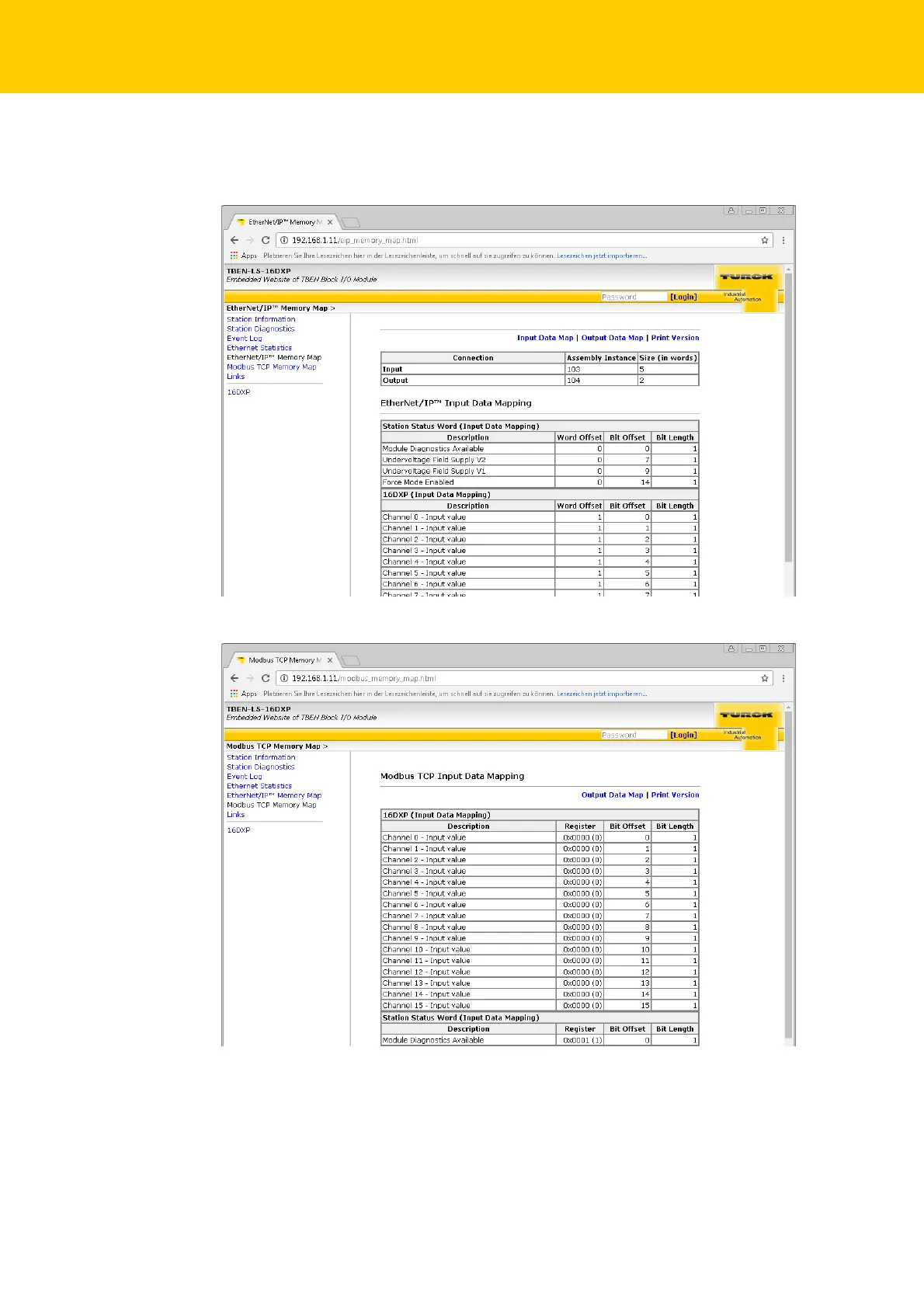Screen dimensions: 924x1308
Task: Click Lesezeichen jetzt importieren in Modbus window
Action: pyautogui.click(x=602, y=694)
